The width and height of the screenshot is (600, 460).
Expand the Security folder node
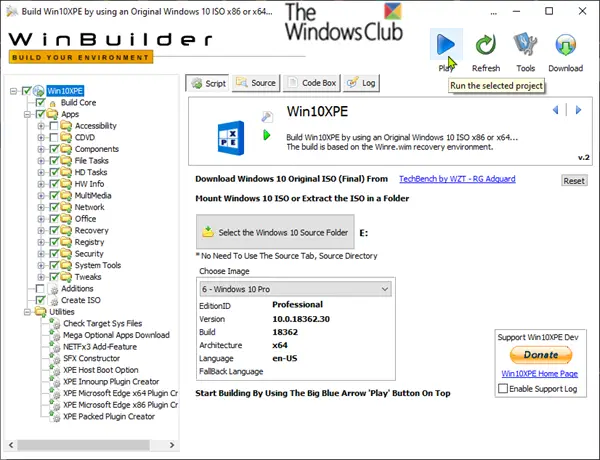pyautogui.click(x=41, y=254)
